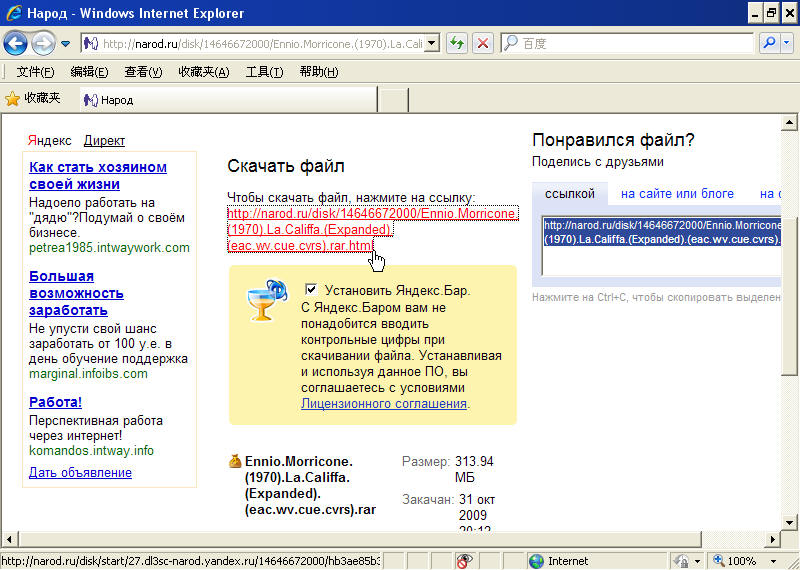
Task: Open the search provider dropdown arrow
Action: tap(788, 44)
